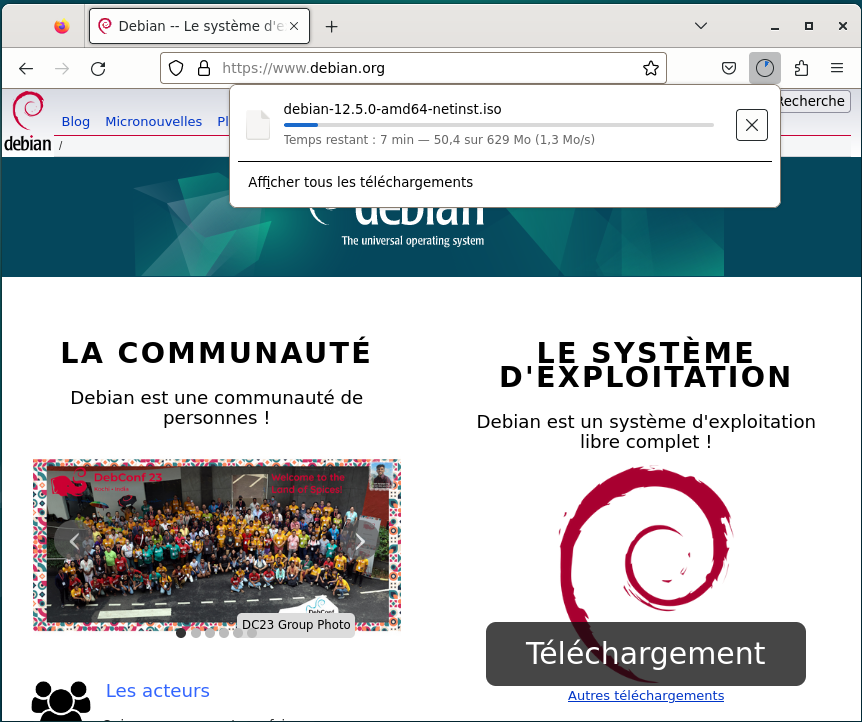The image size is (862, 722).
Task: Click the large Téléchargement button
Action: tap(646, 654)
